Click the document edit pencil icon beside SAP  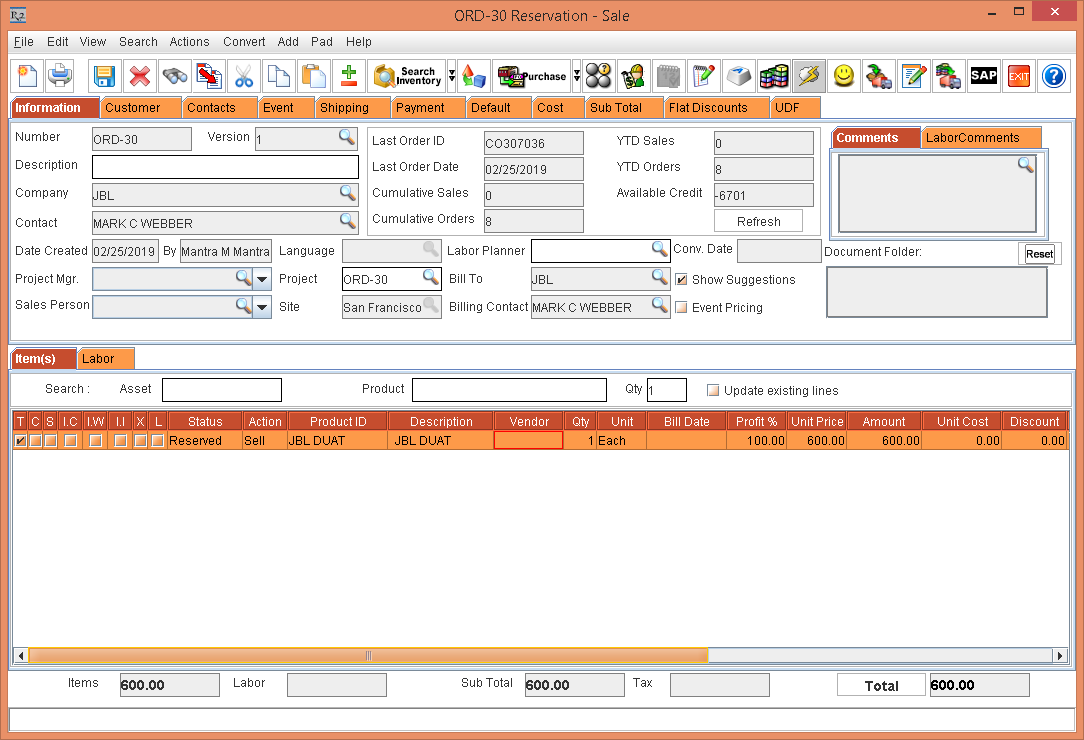[913, 75]
